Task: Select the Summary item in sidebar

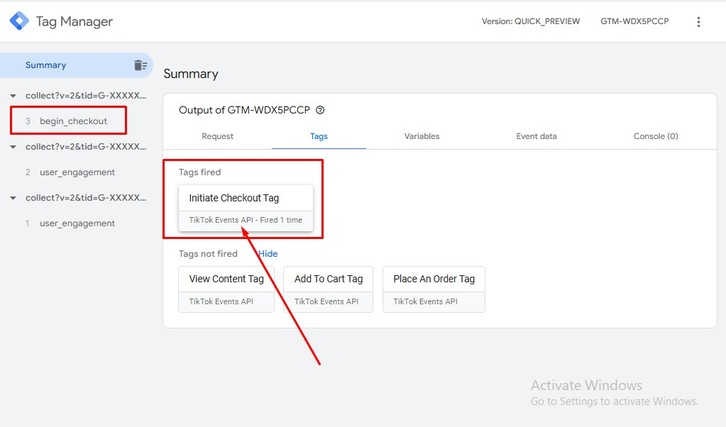Action: coord(46,65)
